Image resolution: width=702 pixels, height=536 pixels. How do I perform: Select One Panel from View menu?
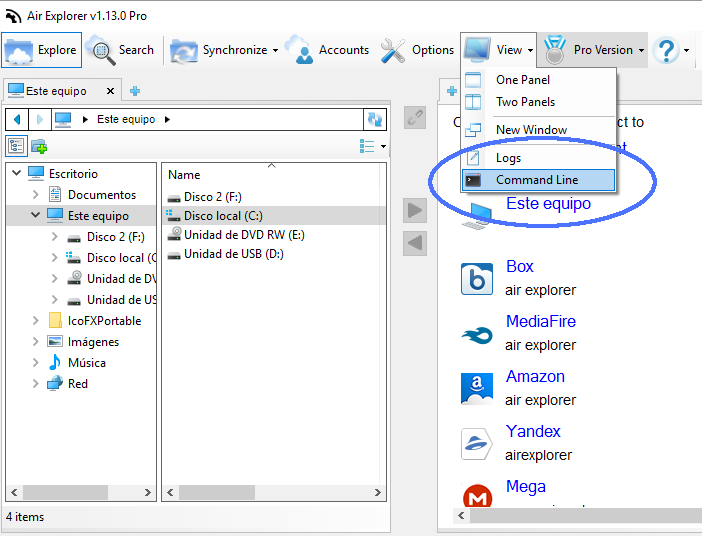538,80
